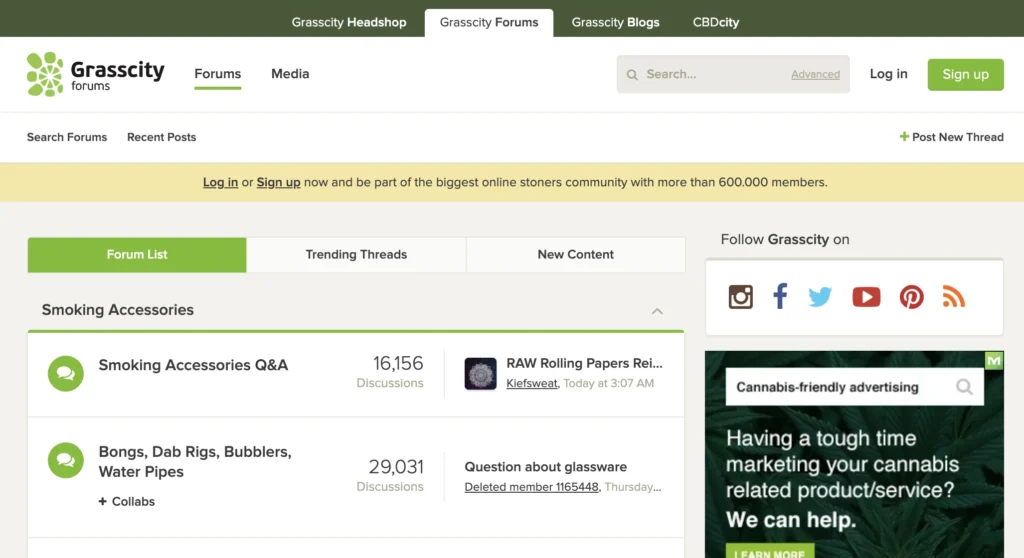Click the 16,156 Discussions count
Viewport: 1024px width, 558px height.
390,372
